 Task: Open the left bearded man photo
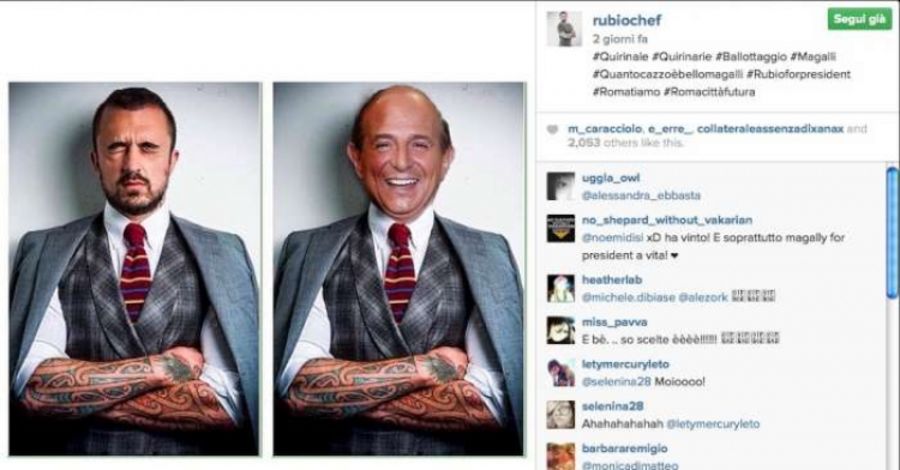pos(134,269)
